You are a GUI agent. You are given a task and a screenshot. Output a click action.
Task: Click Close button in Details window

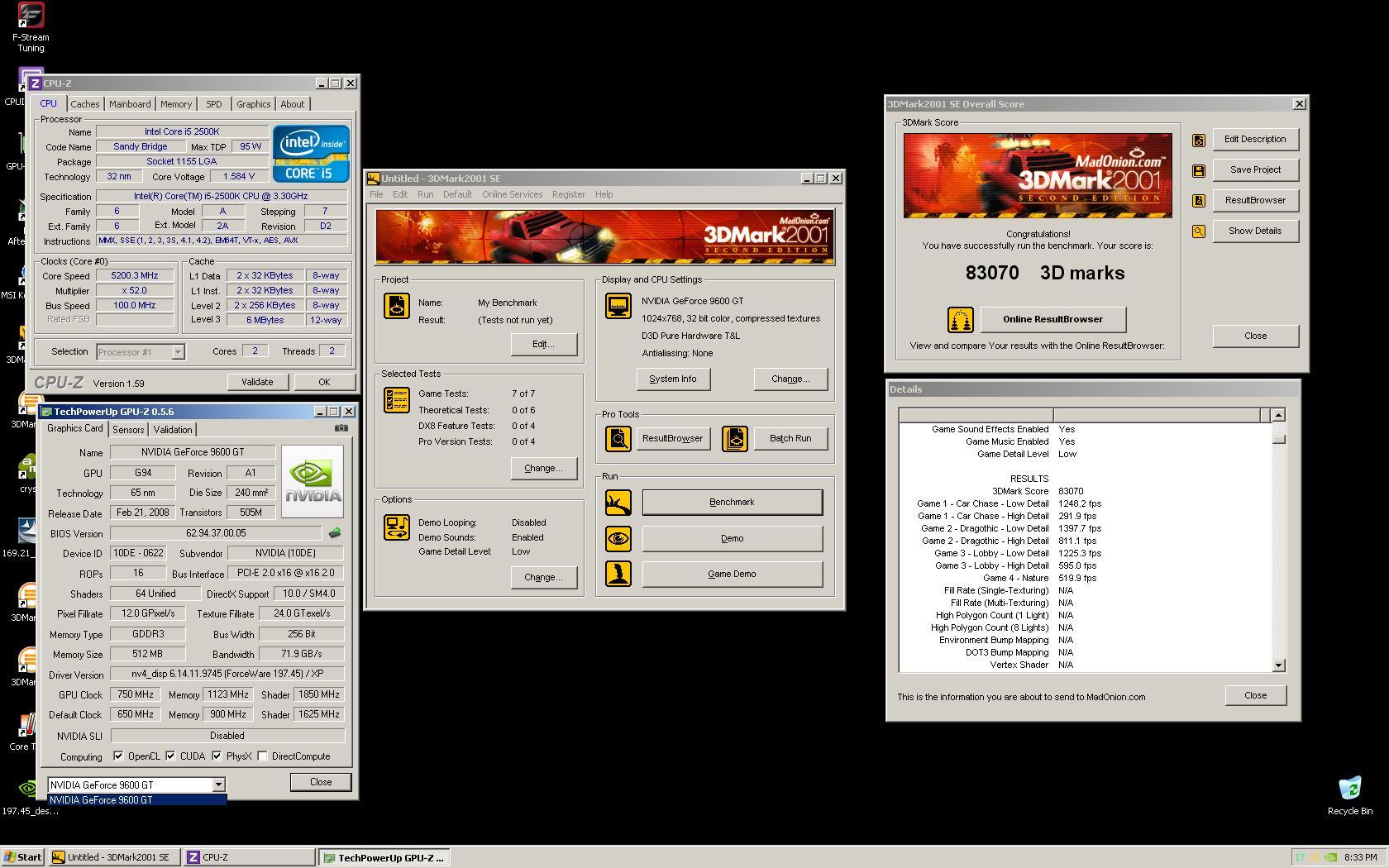1255,695
